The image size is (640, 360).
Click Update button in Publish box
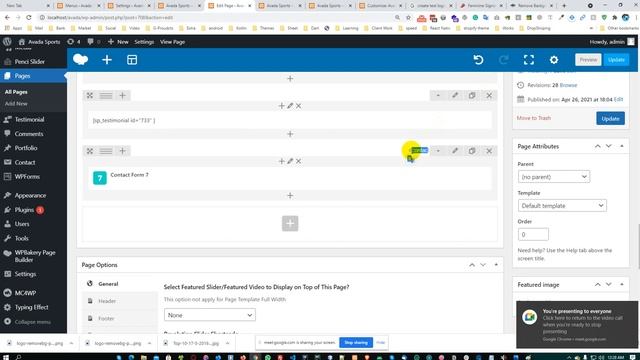(x=610, y=118)
